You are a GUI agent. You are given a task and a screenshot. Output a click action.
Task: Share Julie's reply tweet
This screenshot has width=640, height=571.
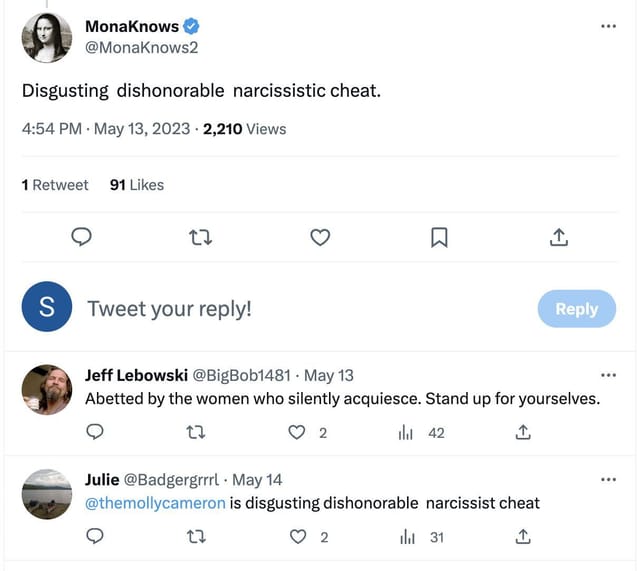pos(522,537)
